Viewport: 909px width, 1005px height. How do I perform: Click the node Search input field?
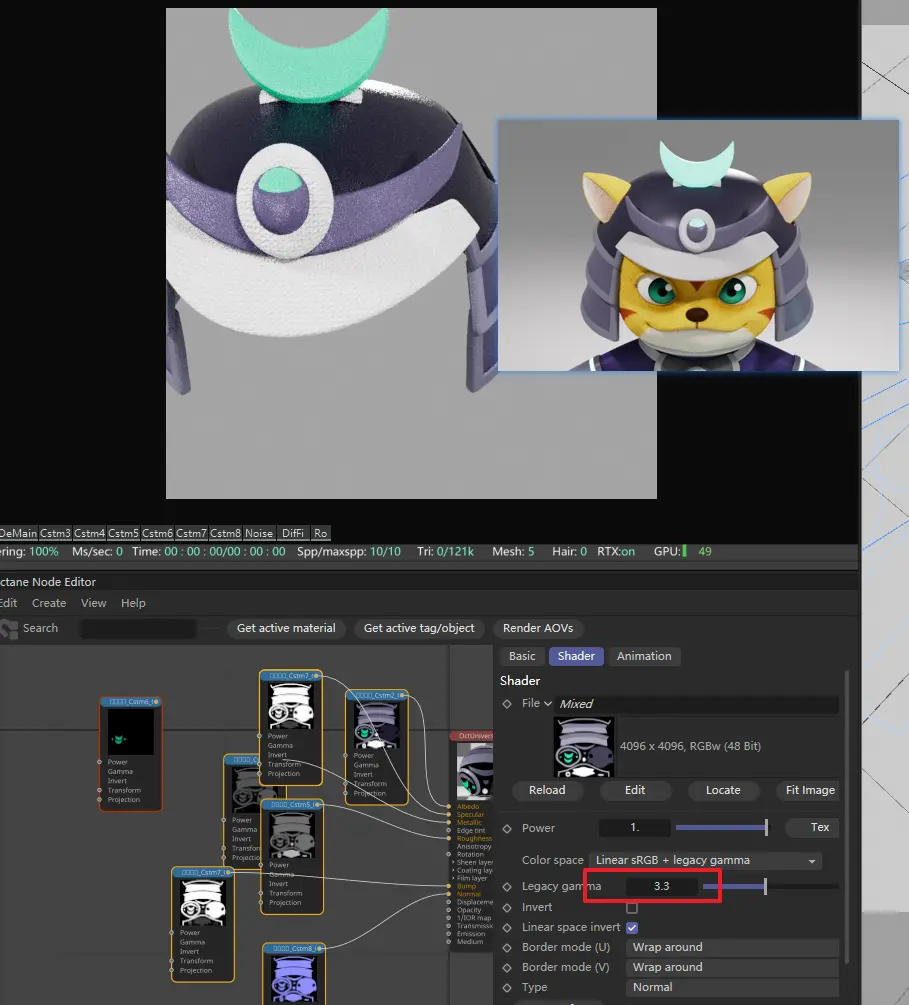click(x=138, y=629)
